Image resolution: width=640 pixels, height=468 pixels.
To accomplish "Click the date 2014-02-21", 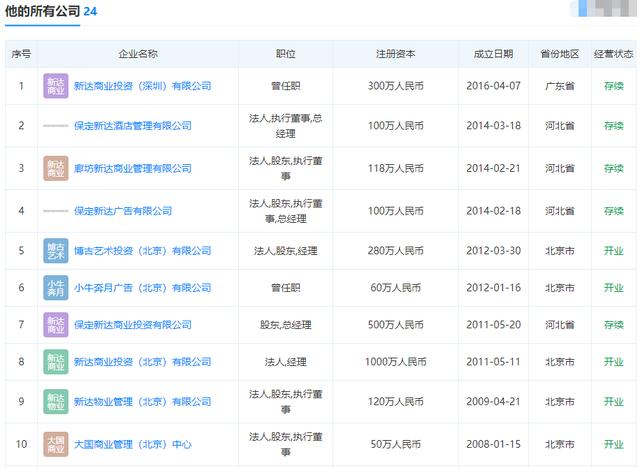I will (x=493, y=168).
